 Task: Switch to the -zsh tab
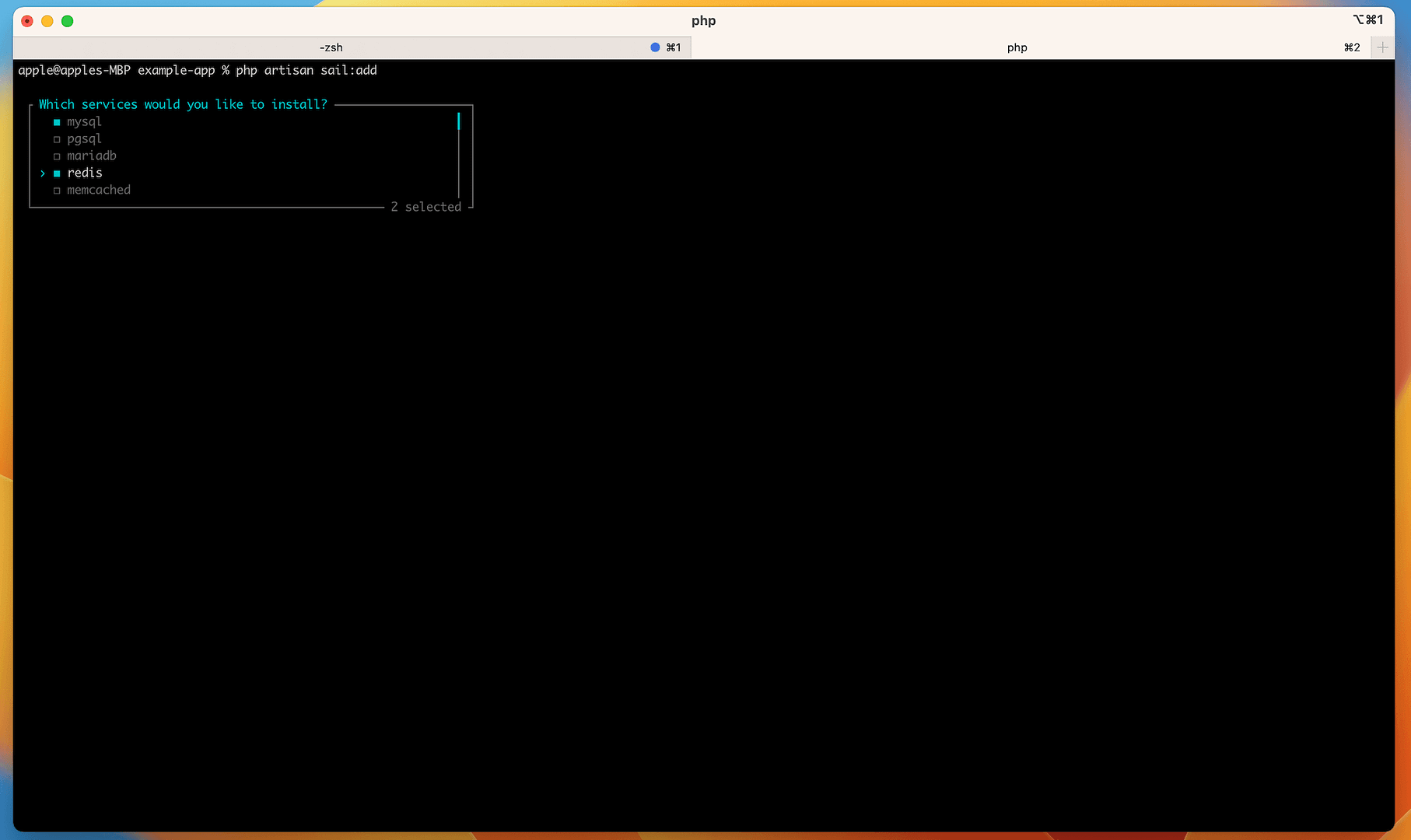[x=331, y=47]
